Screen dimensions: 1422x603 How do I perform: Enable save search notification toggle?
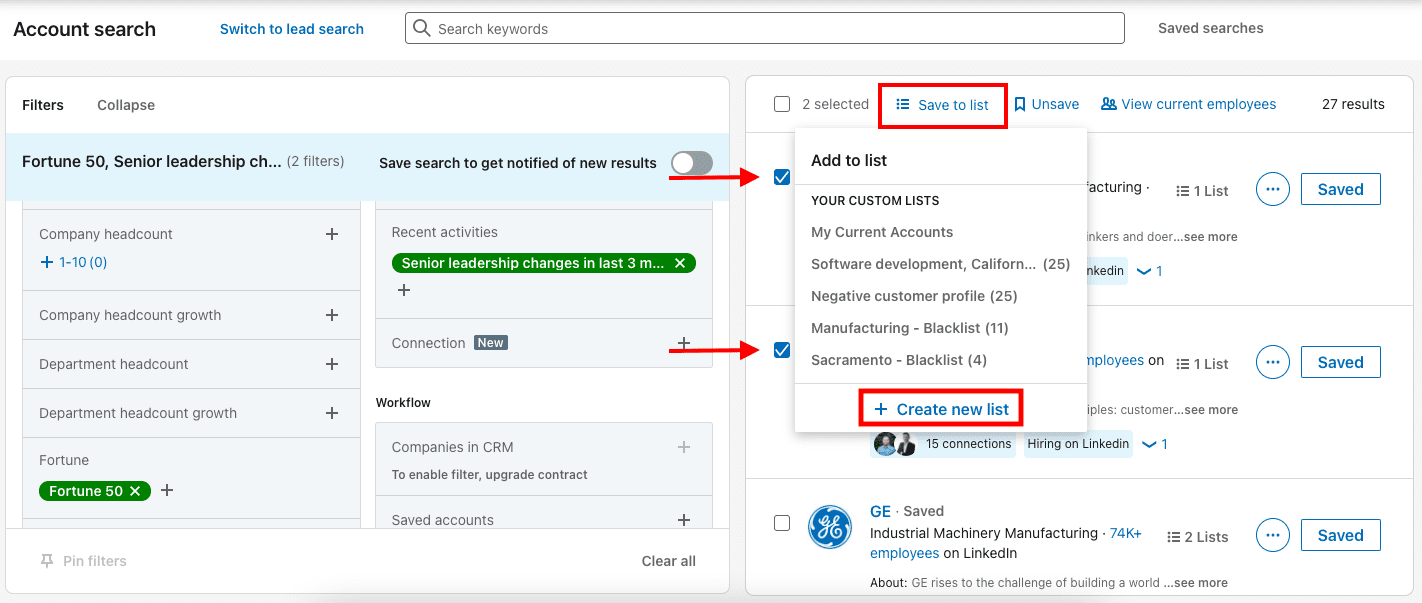(692, 163)
